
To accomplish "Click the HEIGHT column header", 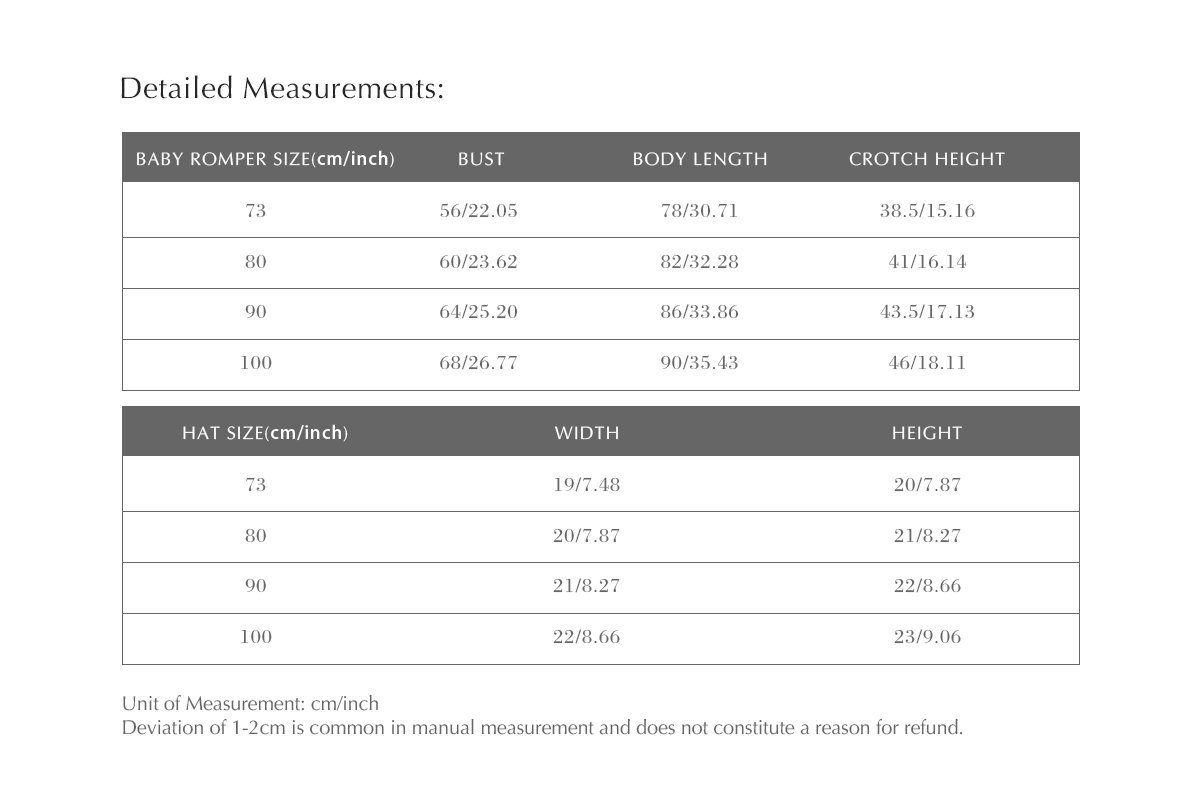I will click(927, 433).
